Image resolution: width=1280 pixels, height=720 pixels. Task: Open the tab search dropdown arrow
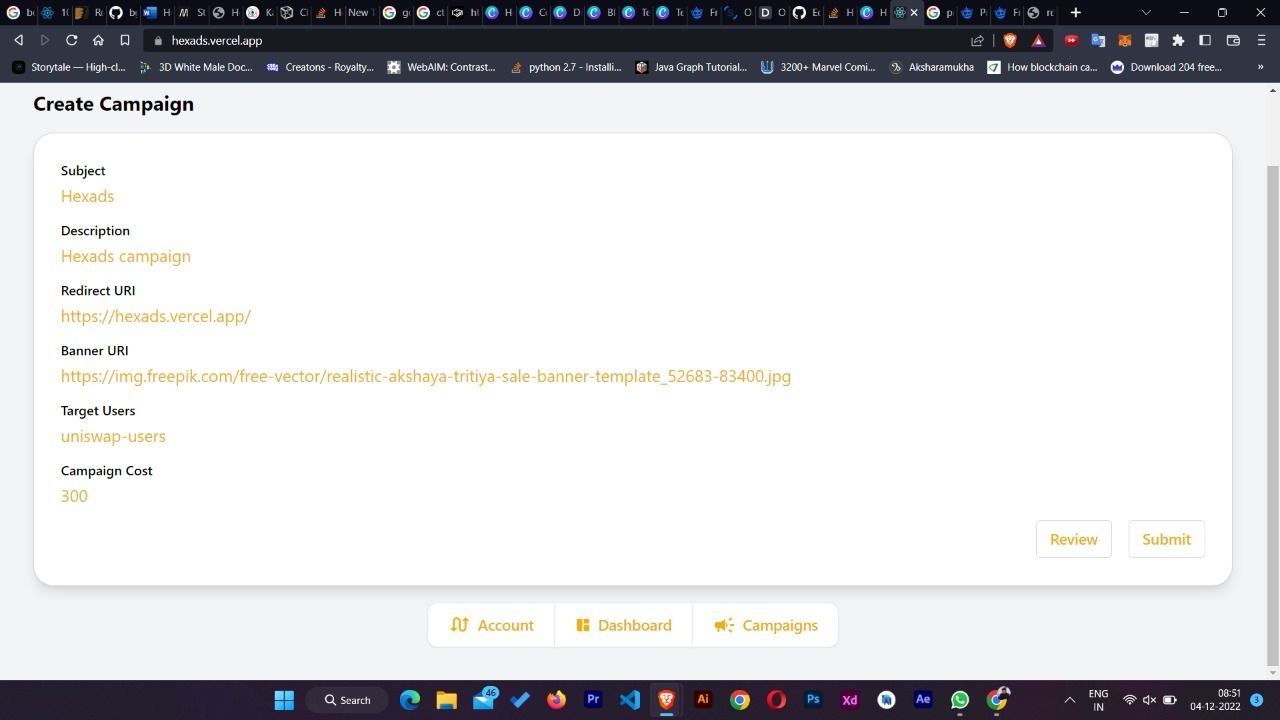click(x=1146, y=12)
